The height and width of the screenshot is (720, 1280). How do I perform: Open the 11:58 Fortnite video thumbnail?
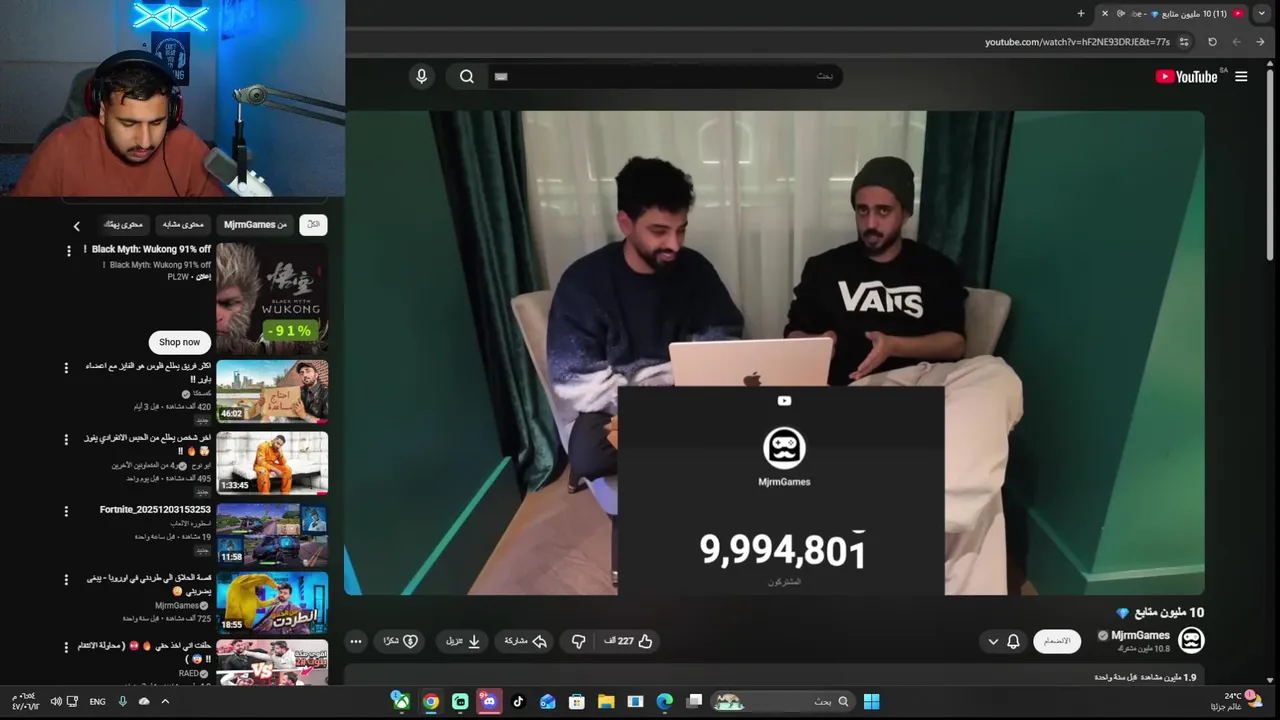pyautogui.click(x=272, y=535)
